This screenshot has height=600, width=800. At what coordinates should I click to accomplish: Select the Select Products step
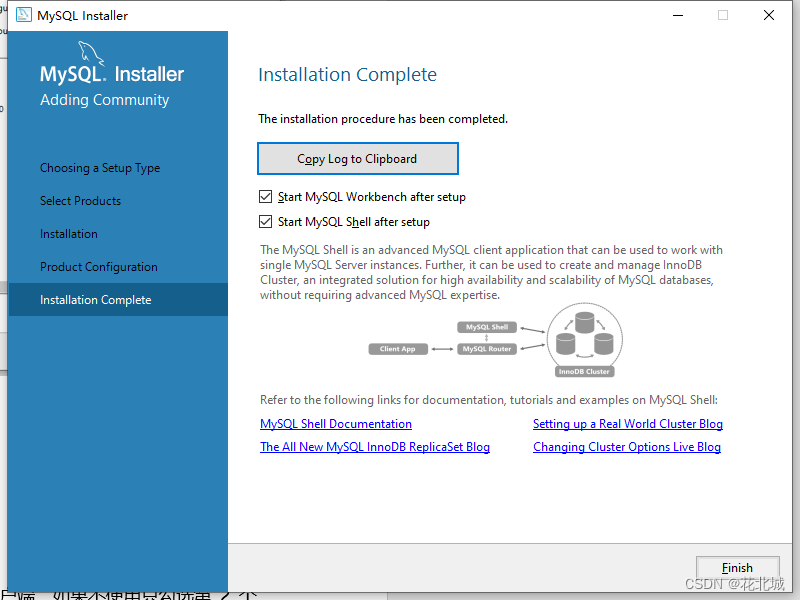(81, 201)
